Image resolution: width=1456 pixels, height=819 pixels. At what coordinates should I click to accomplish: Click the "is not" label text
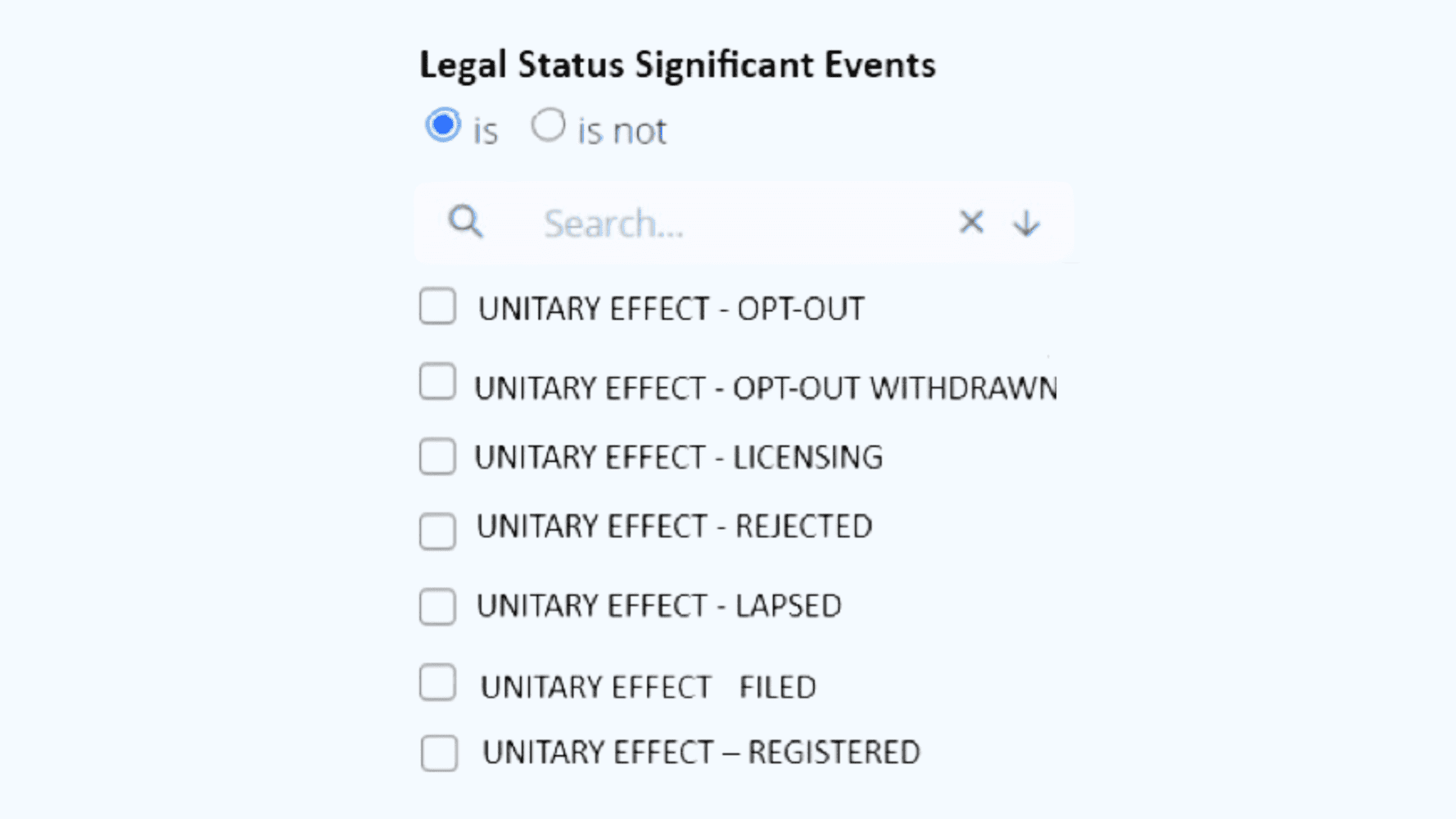tap(622, 131)
